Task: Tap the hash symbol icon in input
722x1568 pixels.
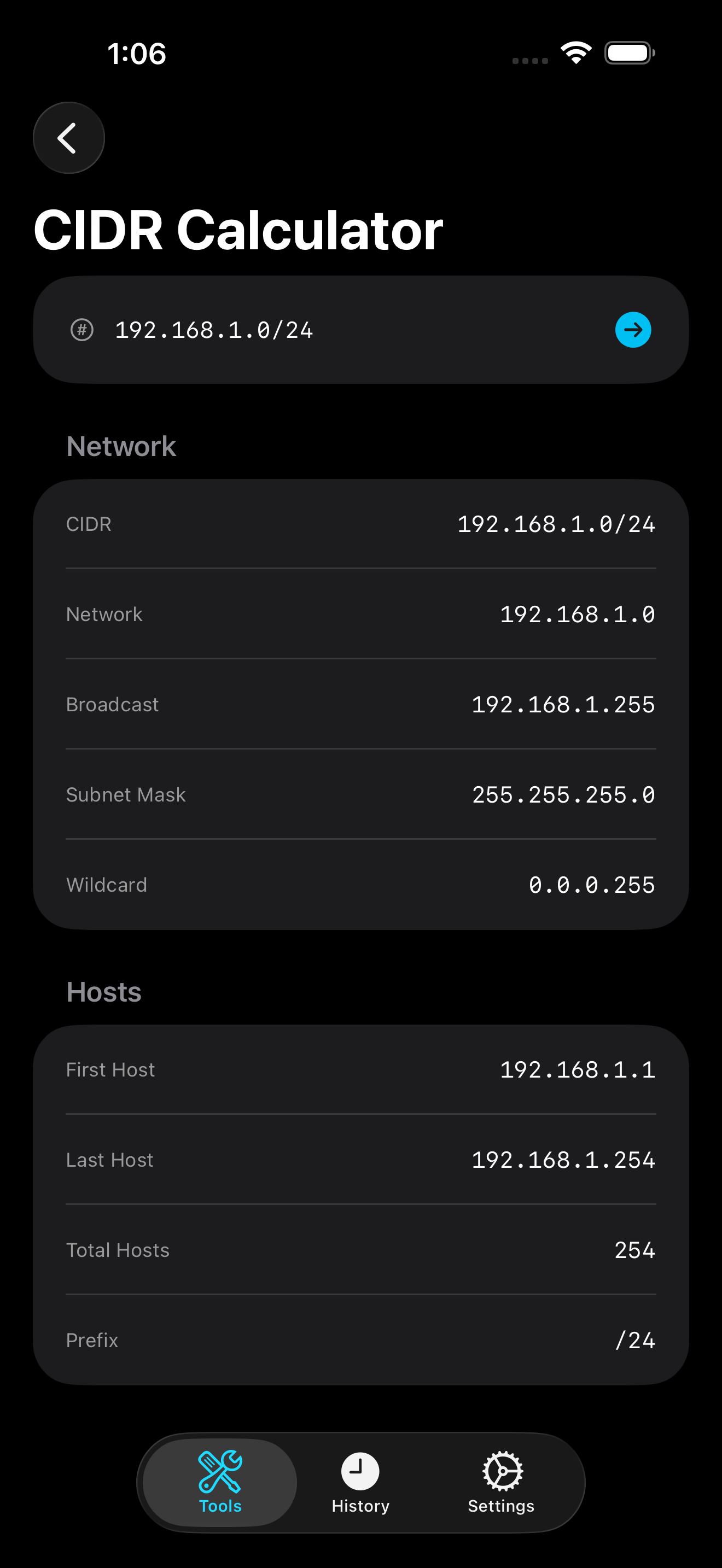Action: click(82, 330)
